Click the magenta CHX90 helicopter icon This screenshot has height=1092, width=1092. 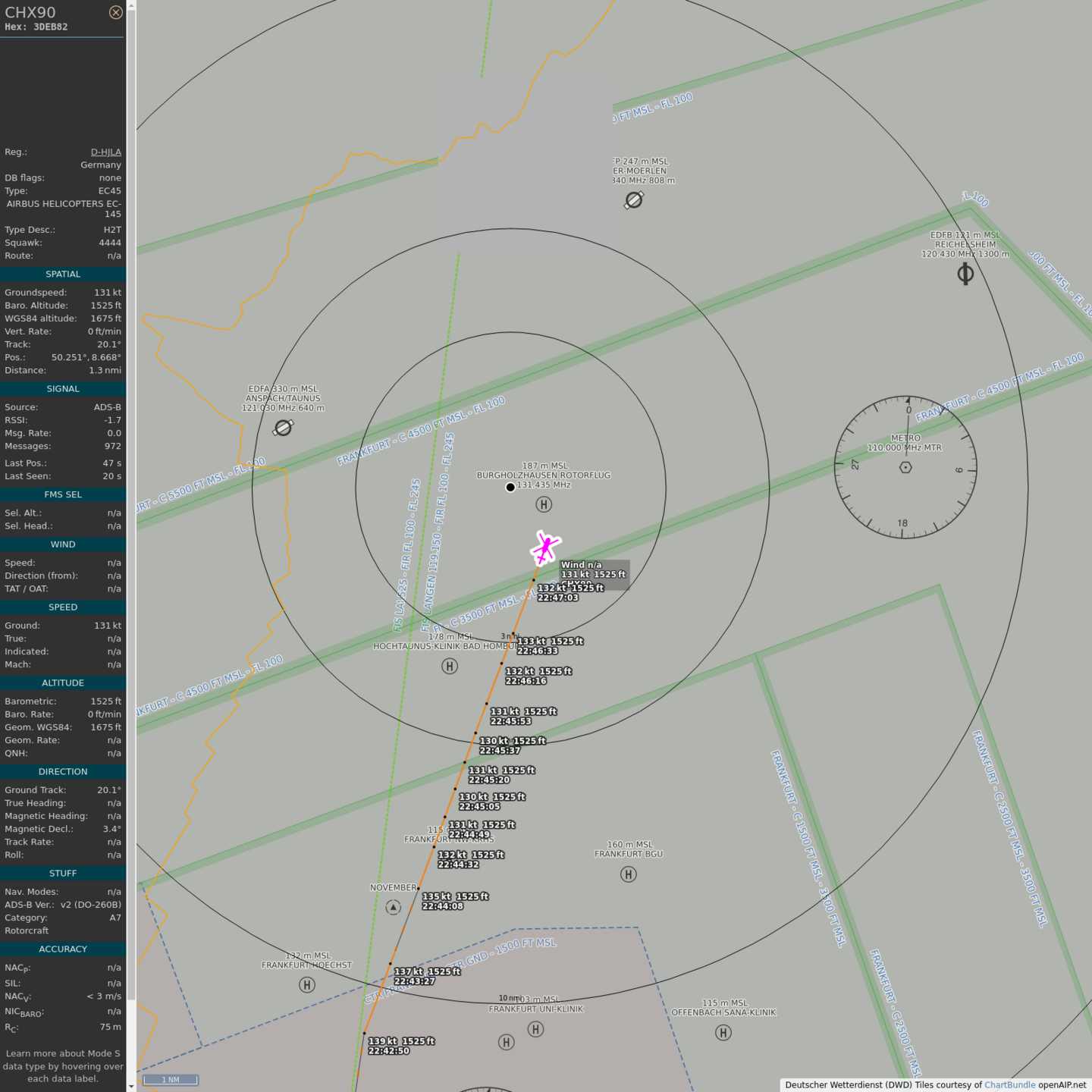545,548
